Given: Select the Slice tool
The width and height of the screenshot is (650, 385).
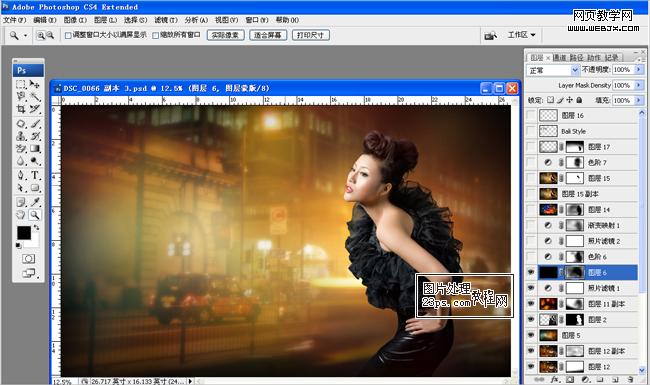Looking at the screenshot, I should click(x=35, y=109).
